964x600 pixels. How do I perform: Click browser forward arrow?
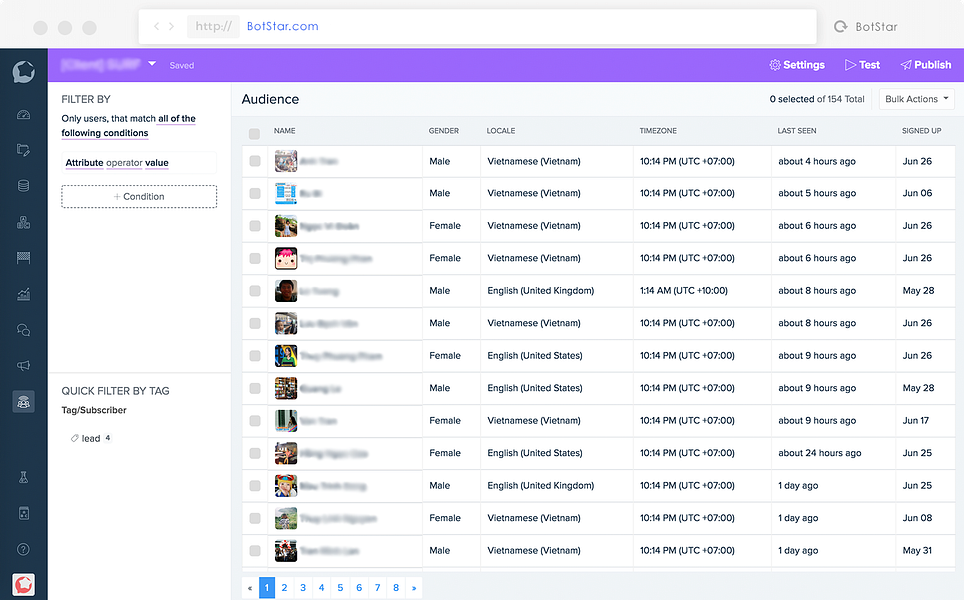click(172, 26)
